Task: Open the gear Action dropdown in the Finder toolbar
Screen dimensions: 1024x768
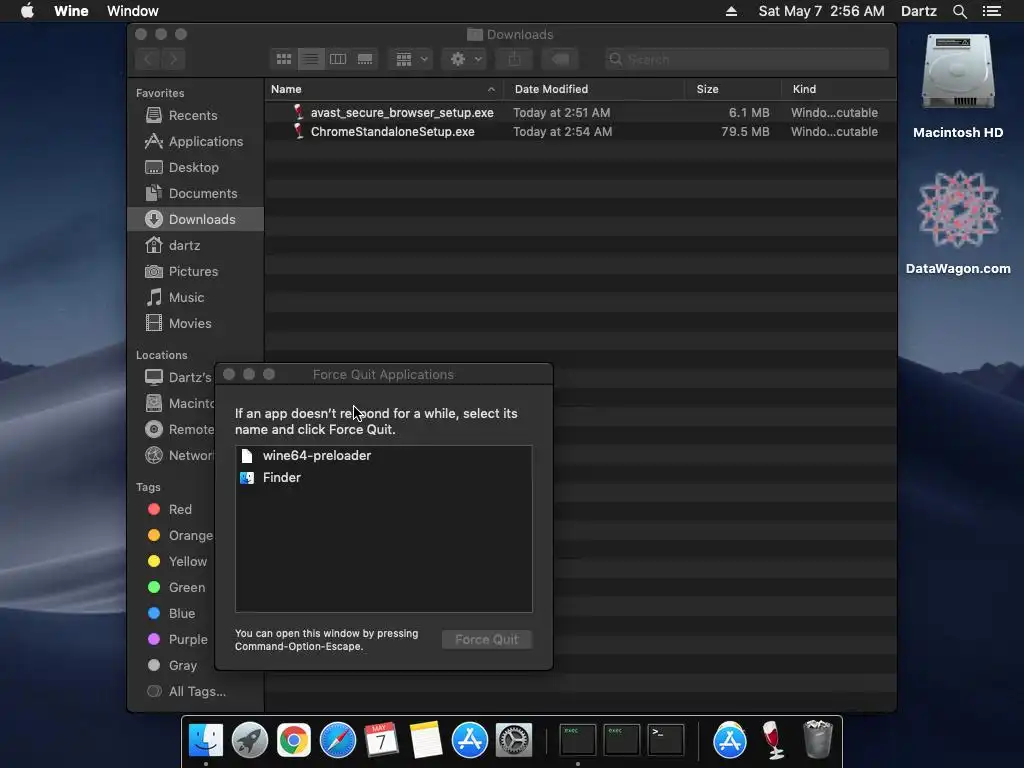Action: (x=464, y=59)
